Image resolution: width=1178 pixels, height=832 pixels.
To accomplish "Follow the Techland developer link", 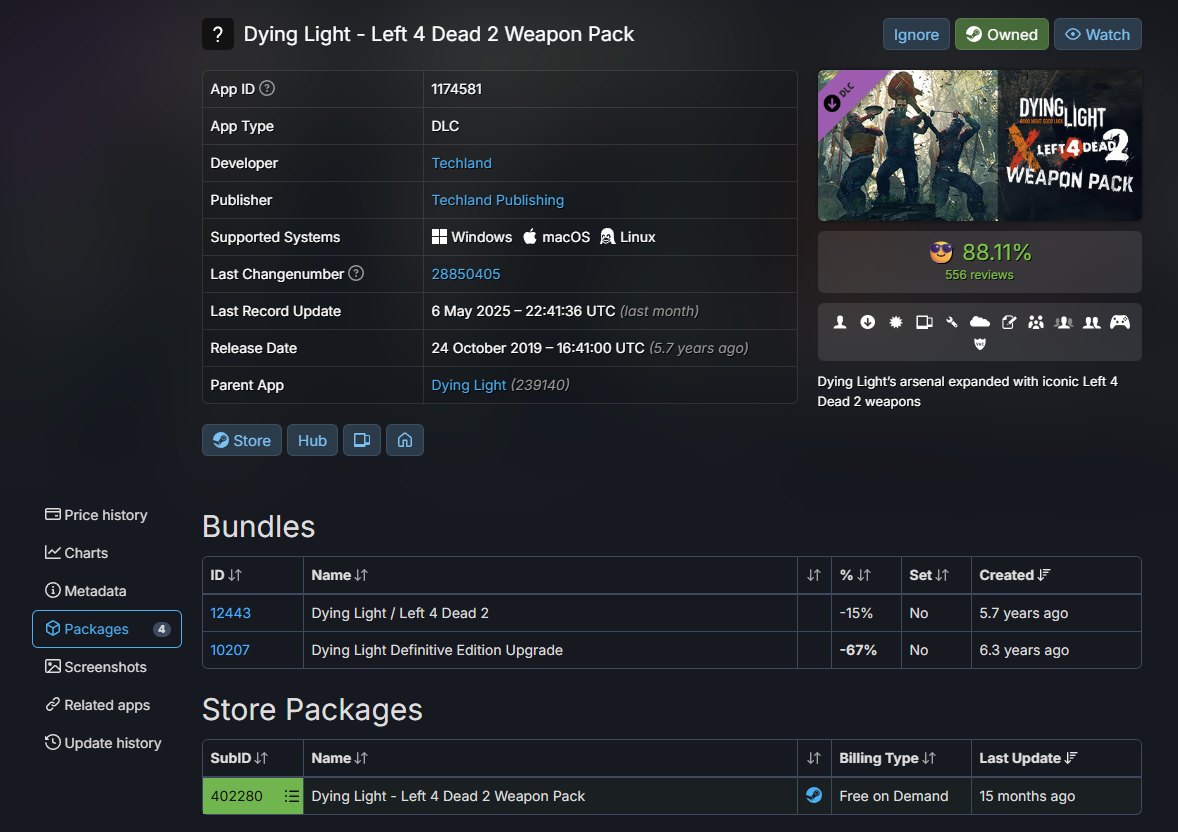I will tap(461, 163).
